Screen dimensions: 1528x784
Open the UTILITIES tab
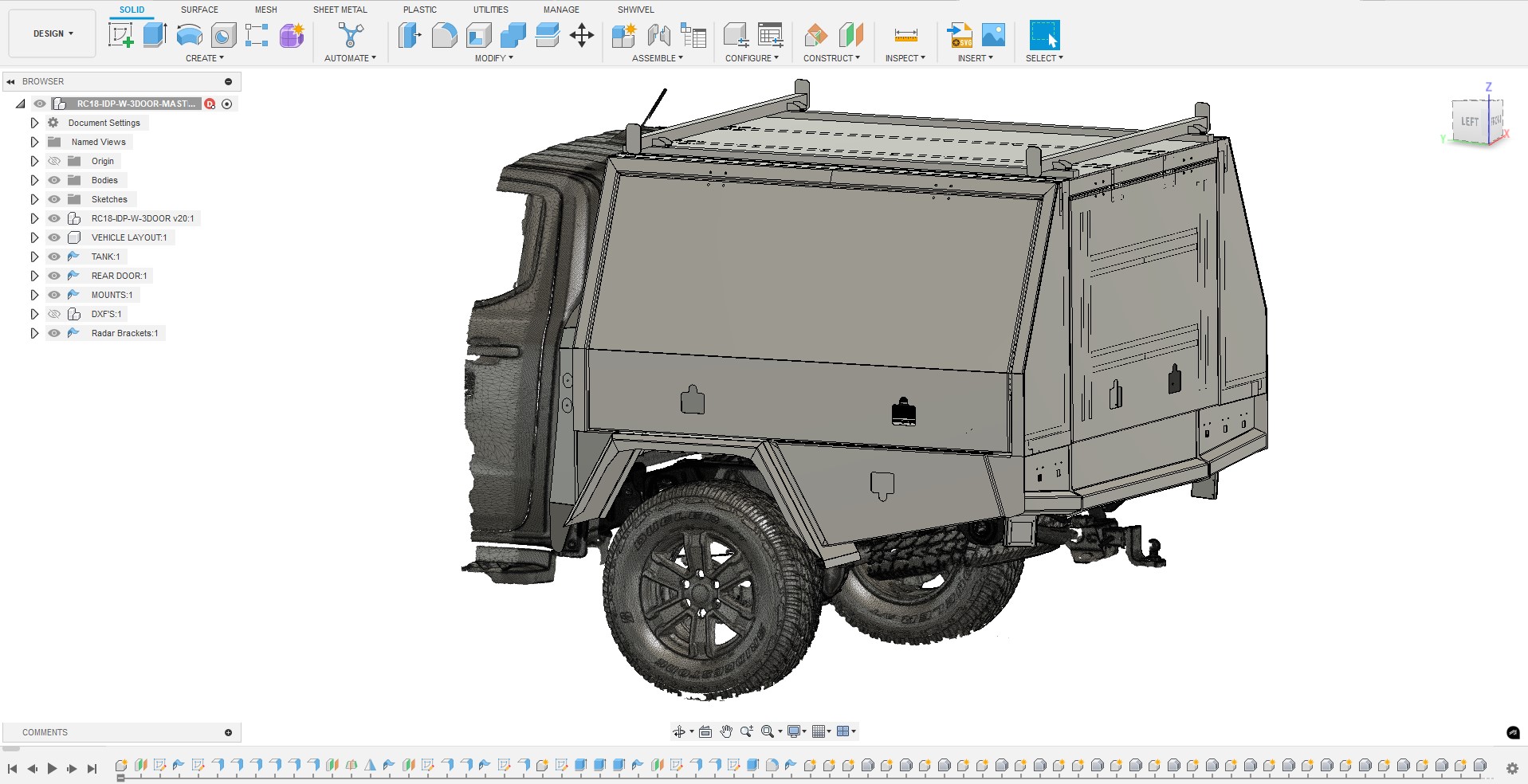click(489, 10)
